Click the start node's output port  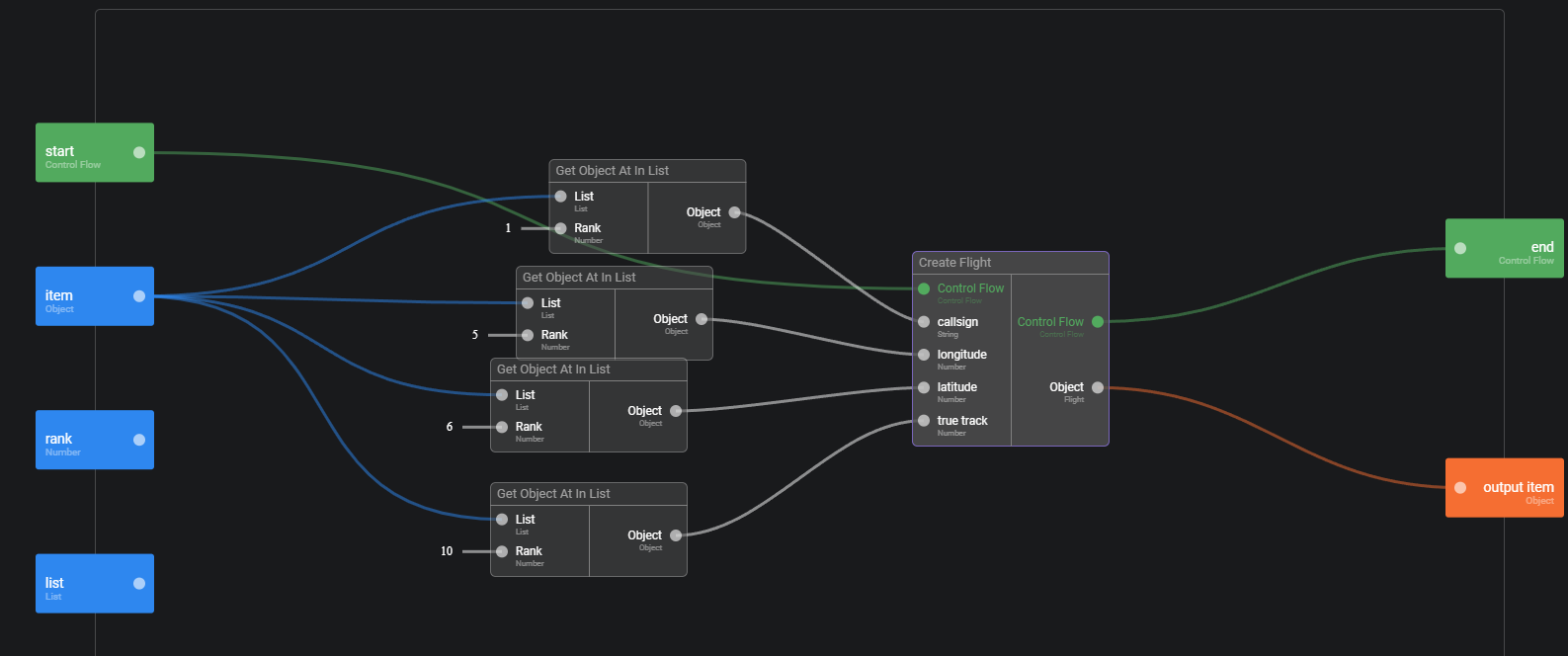(139, 152)
